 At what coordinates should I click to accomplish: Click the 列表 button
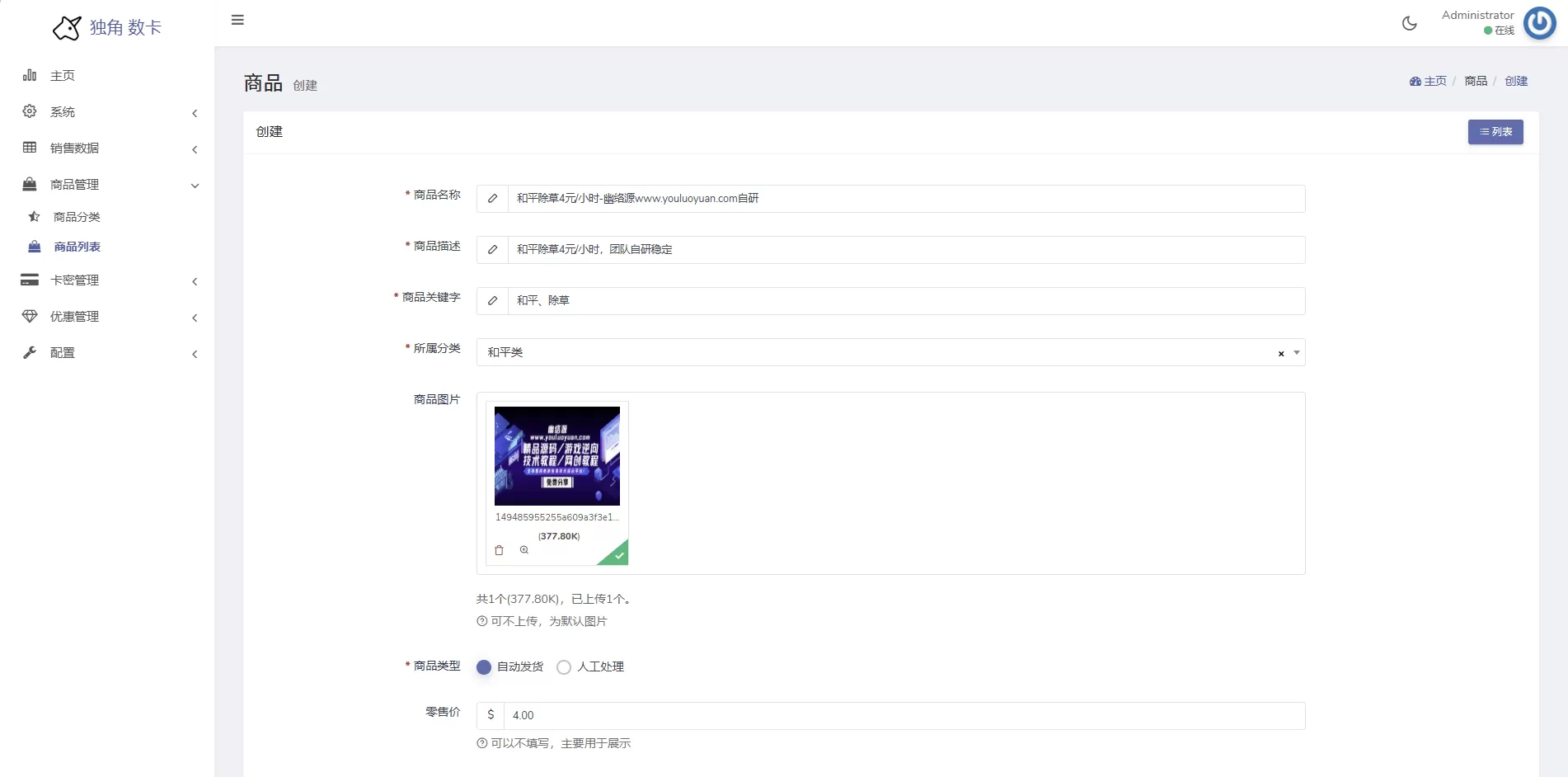coord(1495,132)
